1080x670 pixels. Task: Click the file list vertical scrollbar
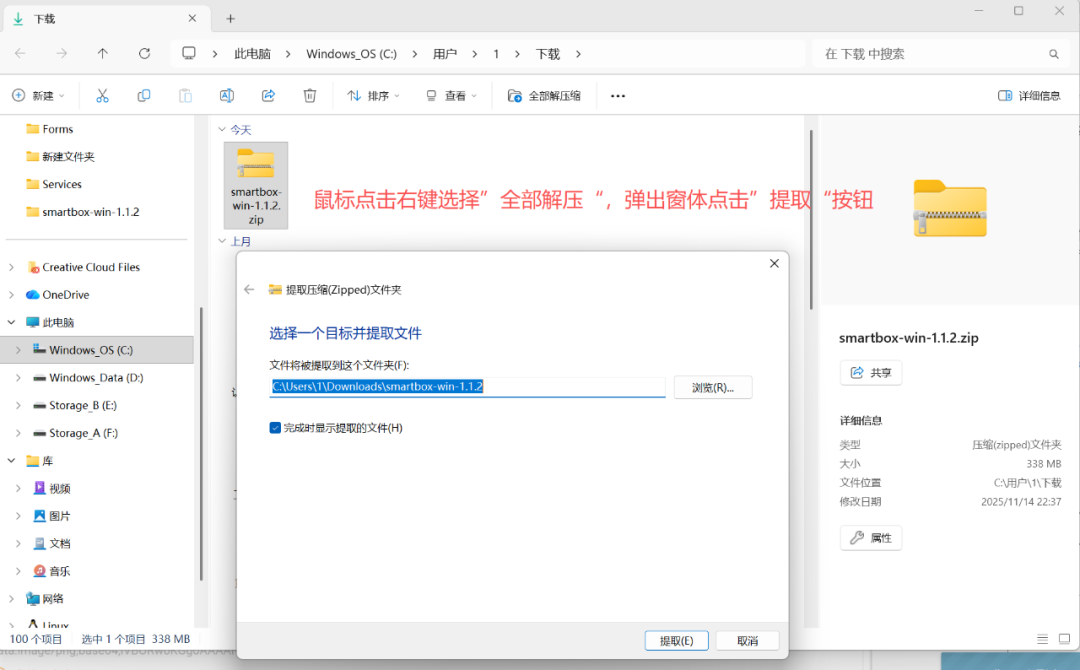tap(811, 220)
